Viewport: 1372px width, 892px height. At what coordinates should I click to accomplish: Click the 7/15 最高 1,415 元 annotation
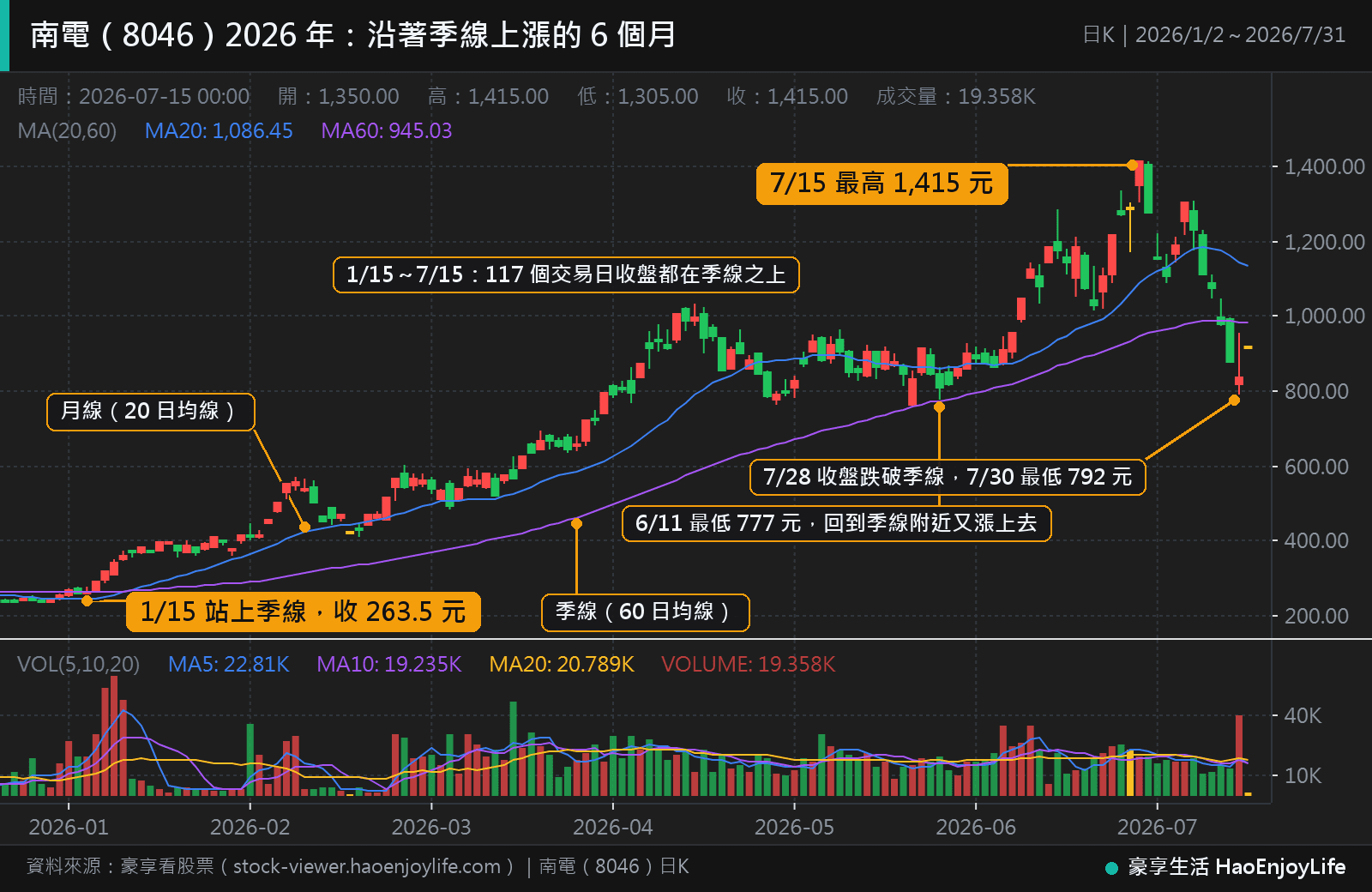[882, 184]
